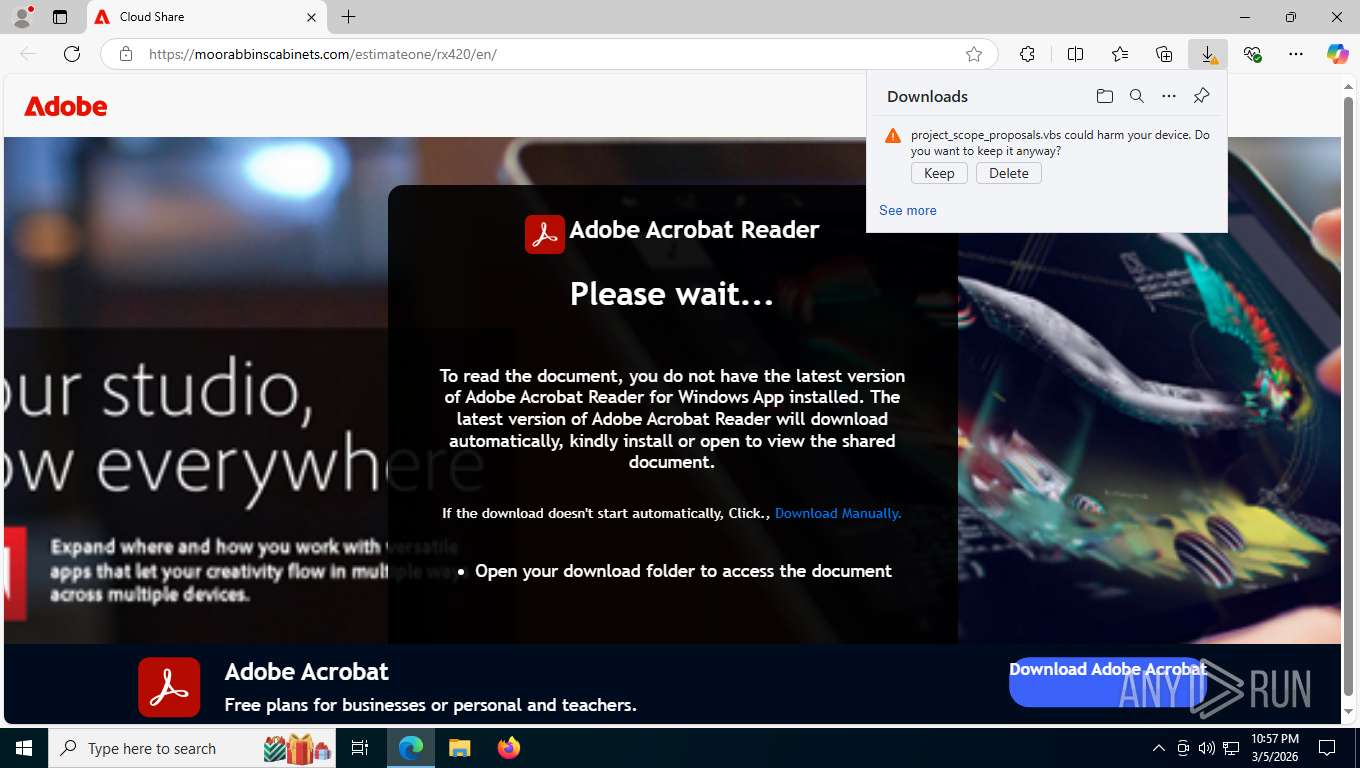This screenshot has height=768, width=1360.
Task: Keep the project_scope_proposals.vbs file
Action: tap(939, 173)
